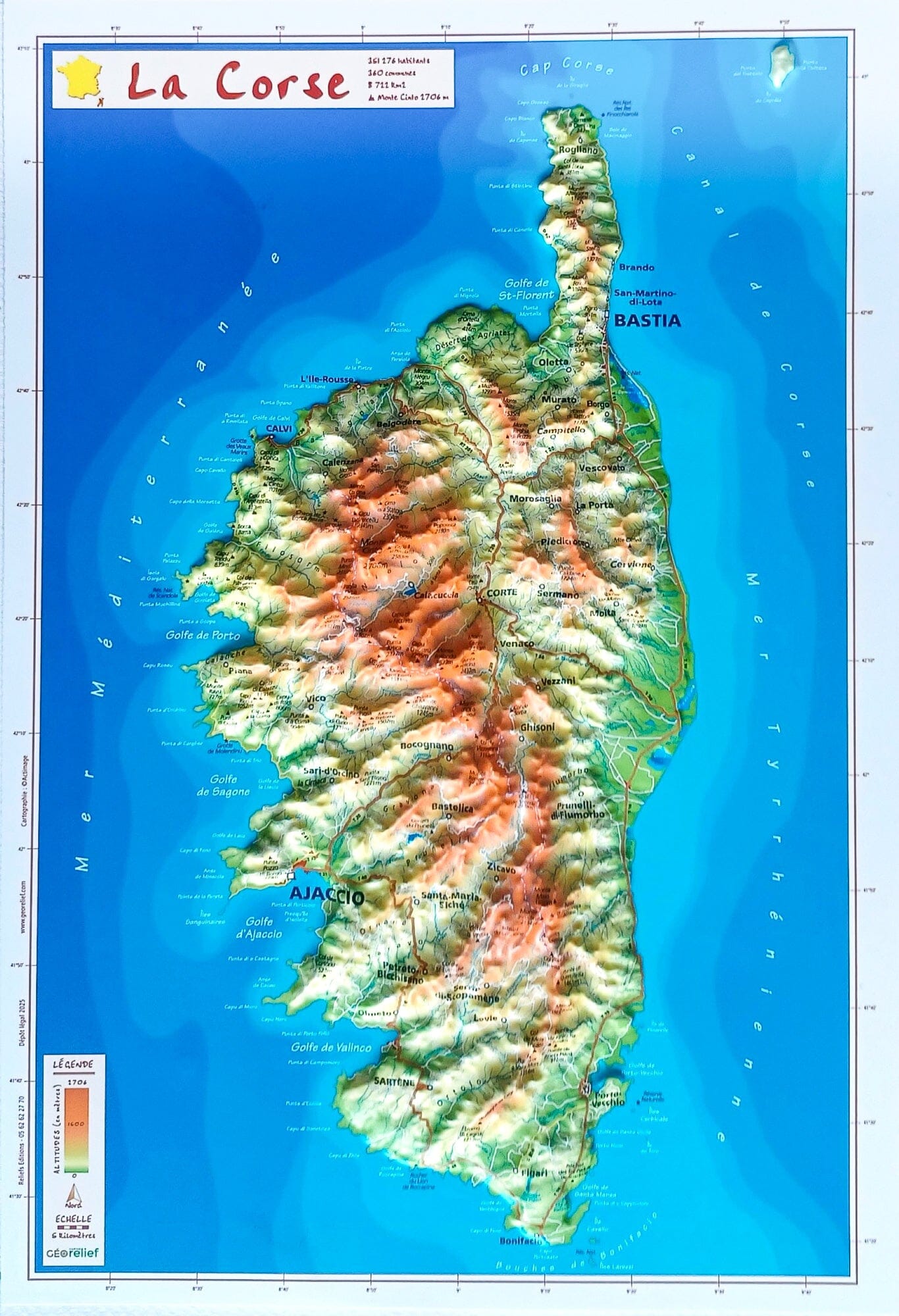The height and width of the screenshot is (1316, 899).
Task: Click the 'Levie' village label
Action: tap(486, 1019)
